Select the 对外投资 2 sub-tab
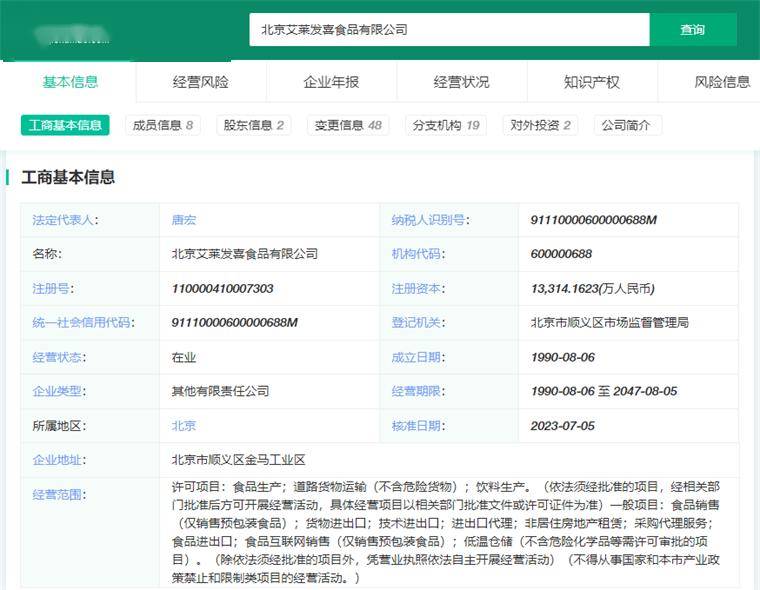The width and height of the screenshot is (760, 590). 540,125
